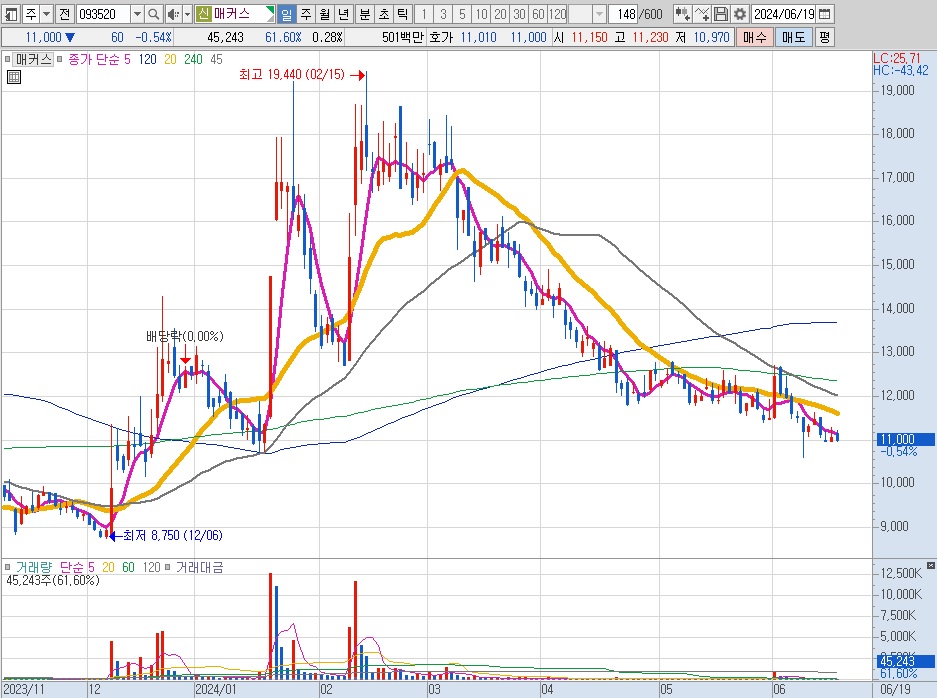Image resolution: width=937 pixels, height=698 pixels.
Task: Choose the 120 interval tab
Action: coord(558,14)
